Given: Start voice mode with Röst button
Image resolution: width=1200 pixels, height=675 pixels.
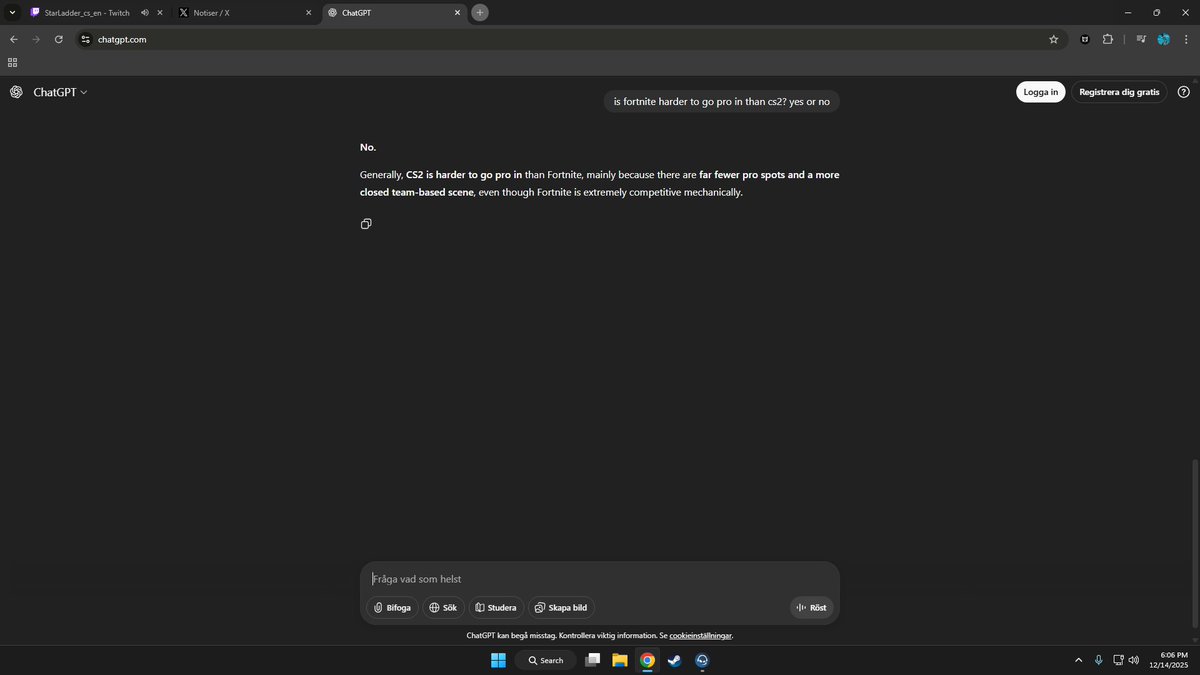Looking at the screenshot, I should coord(811,607).
